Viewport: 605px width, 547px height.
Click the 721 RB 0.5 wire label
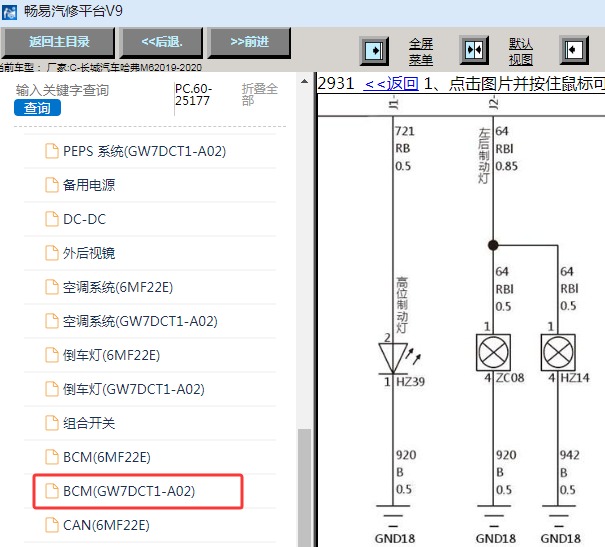pyautogui.click(x=405, y=149)
